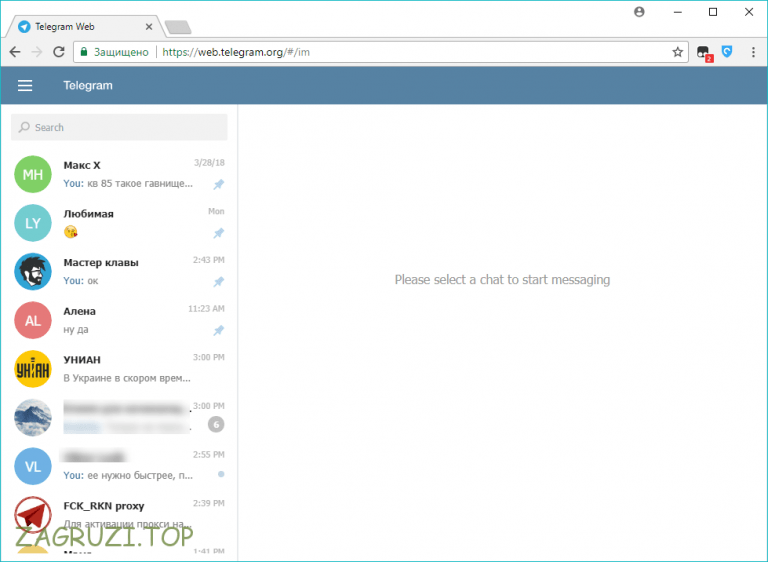
Task: Click the 11:23 AM timestamp
Action: click(x=206, y=309)
